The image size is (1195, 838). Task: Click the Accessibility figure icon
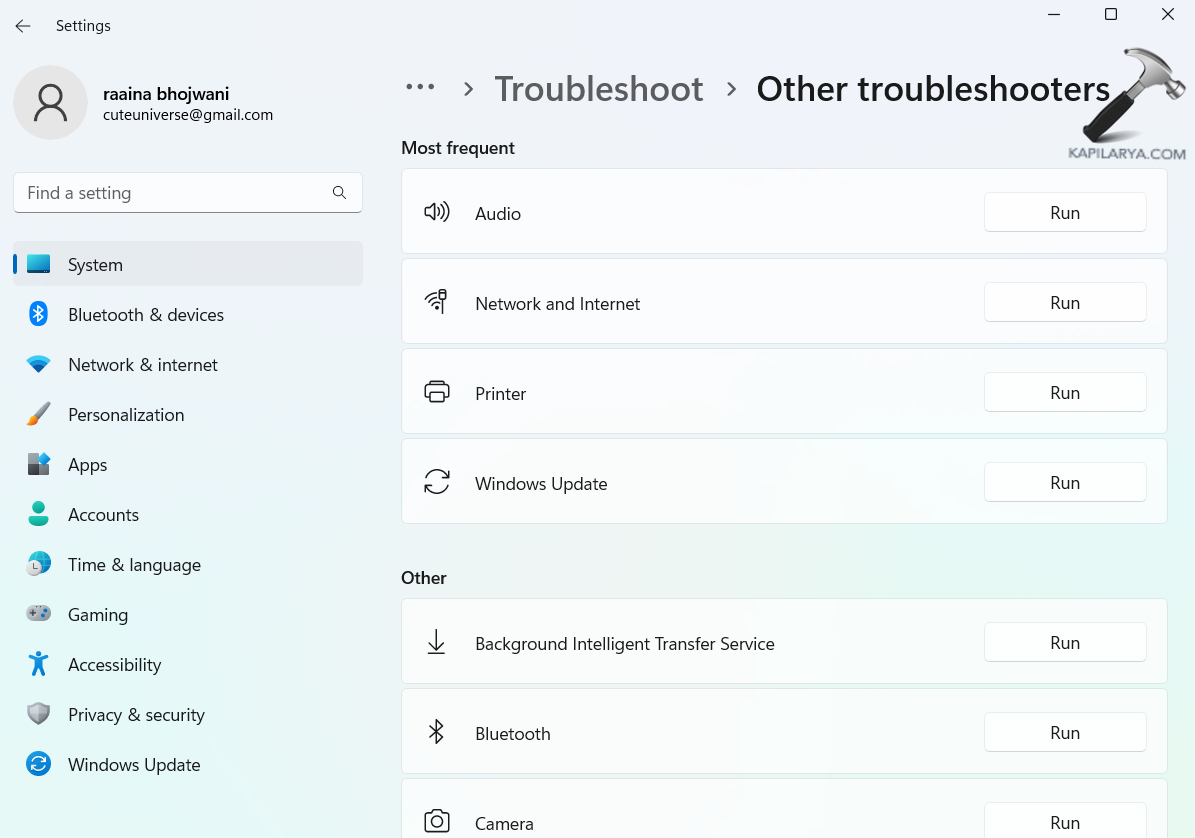point(38,664)
